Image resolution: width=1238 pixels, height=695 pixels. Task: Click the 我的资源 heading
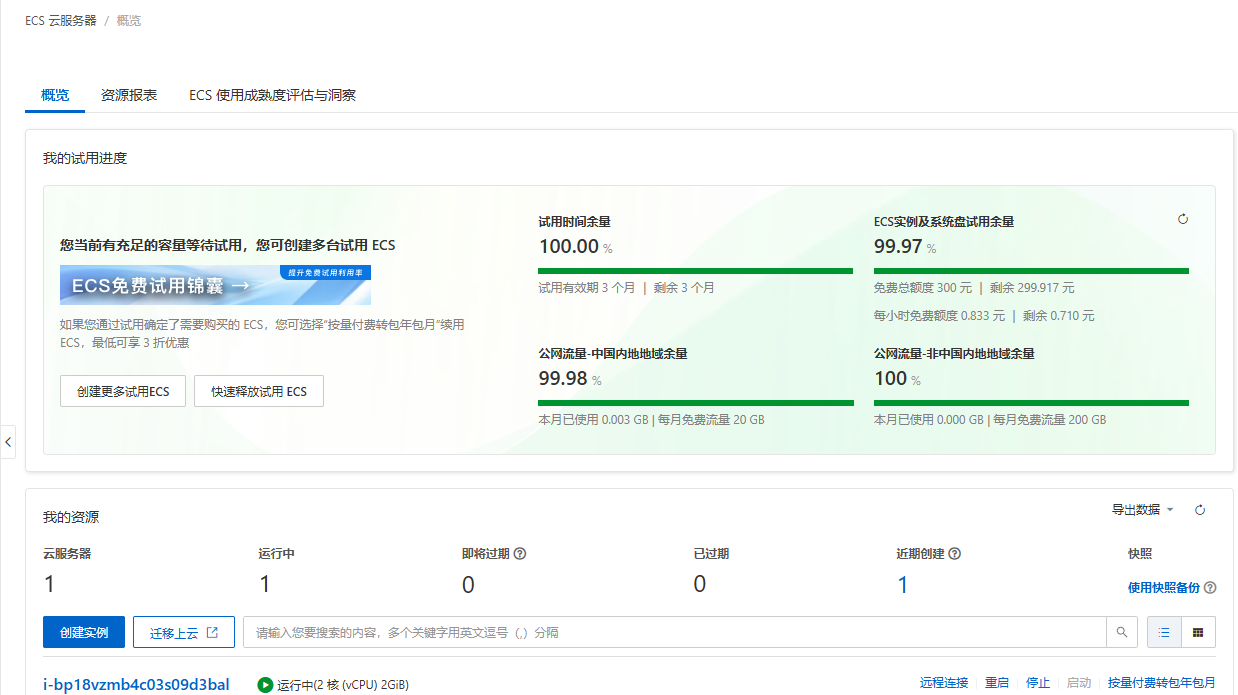(x=71, y=517)
